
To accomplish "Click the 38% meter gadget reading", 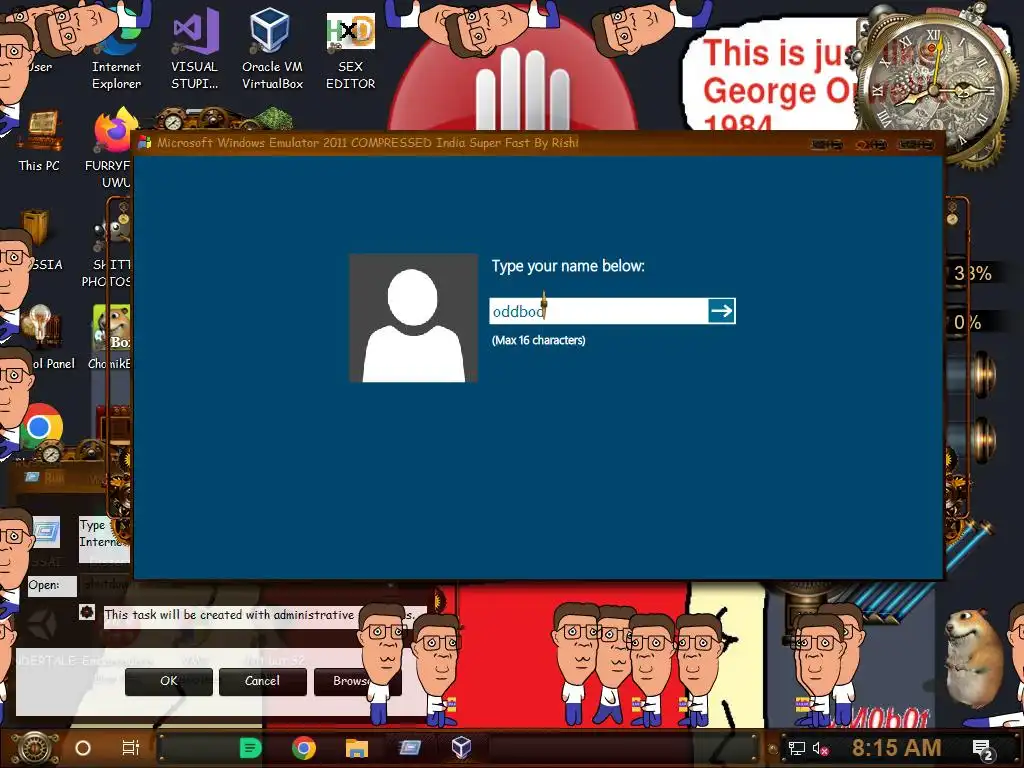I will 972,273.
